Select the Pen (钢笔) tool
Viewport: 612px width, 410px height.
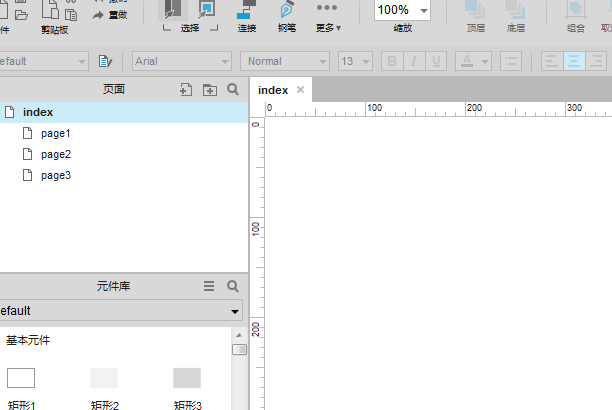(x=286, y=16)
